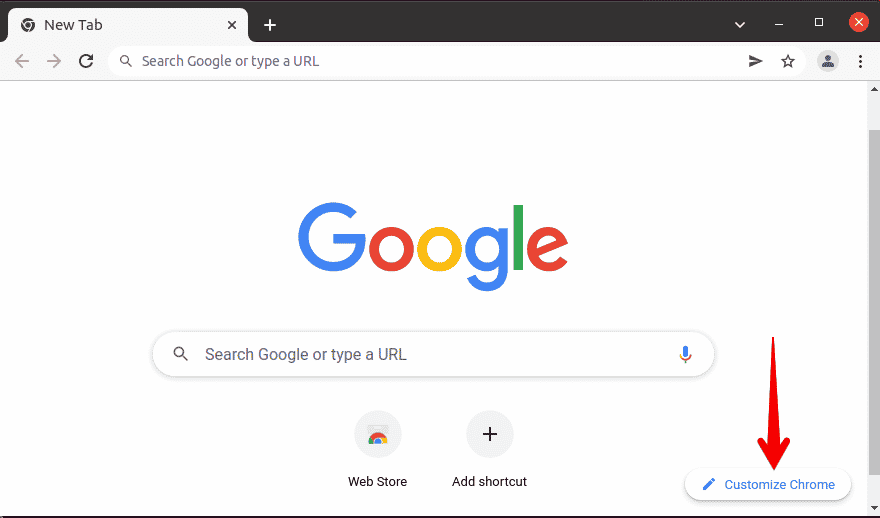Open the Web Store shortcut
The height and width of the screenshot is (518, 880).
[x=378, y=435]
